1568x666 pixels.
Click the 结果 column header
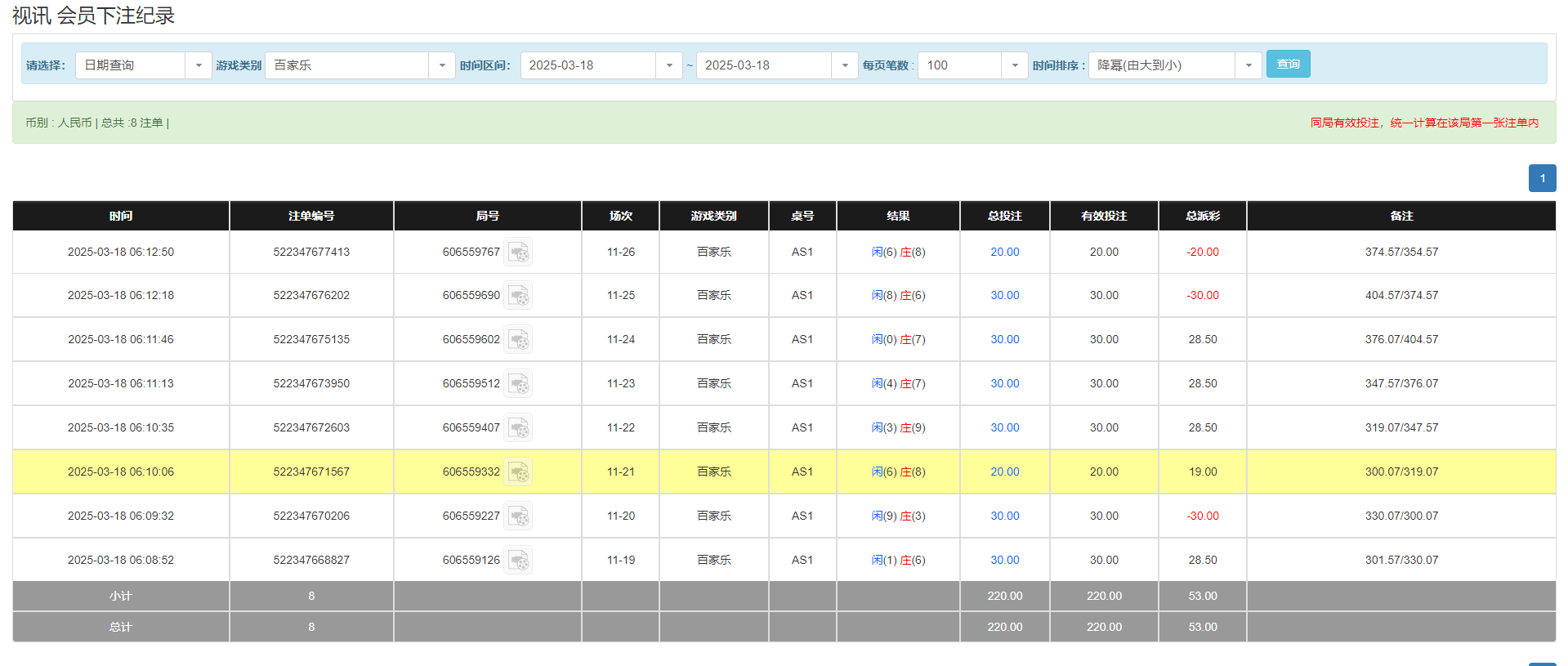point(899,216)
